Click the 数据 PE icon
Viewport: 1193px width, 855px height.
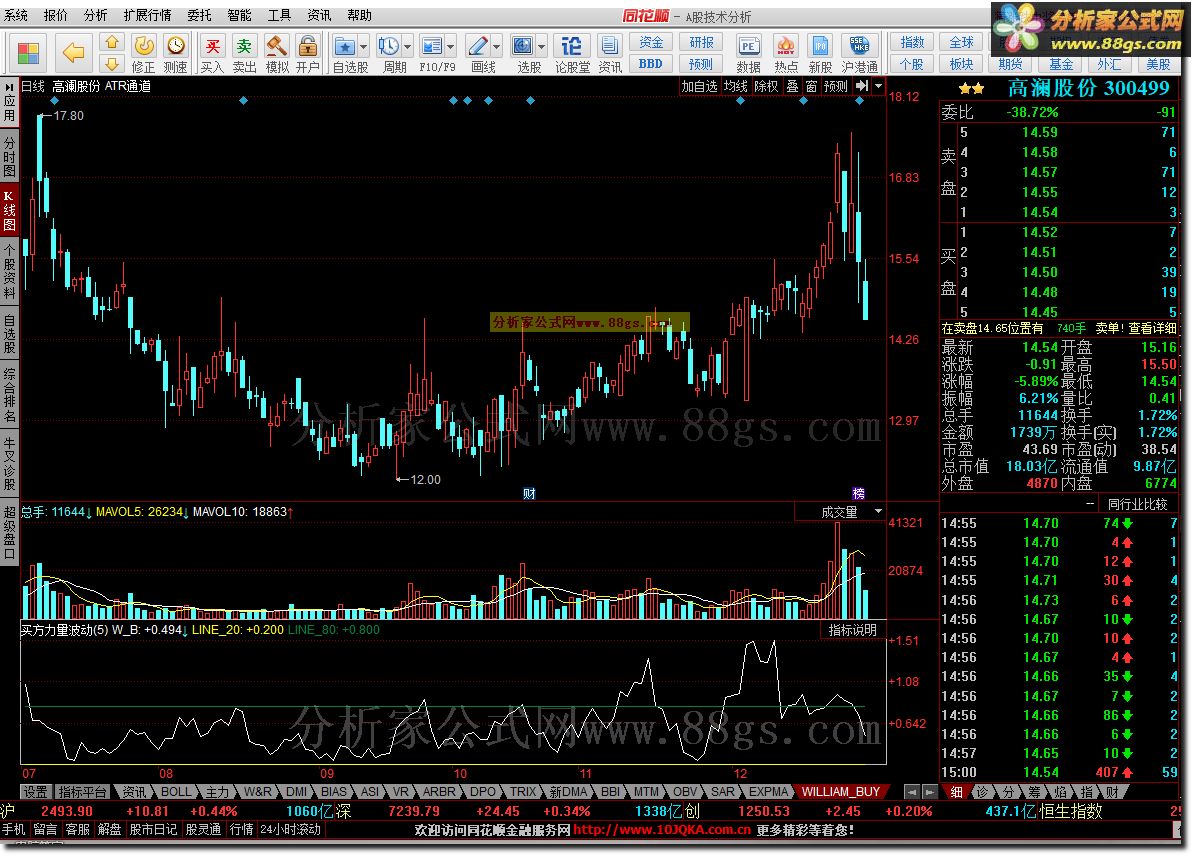point(749,46)
